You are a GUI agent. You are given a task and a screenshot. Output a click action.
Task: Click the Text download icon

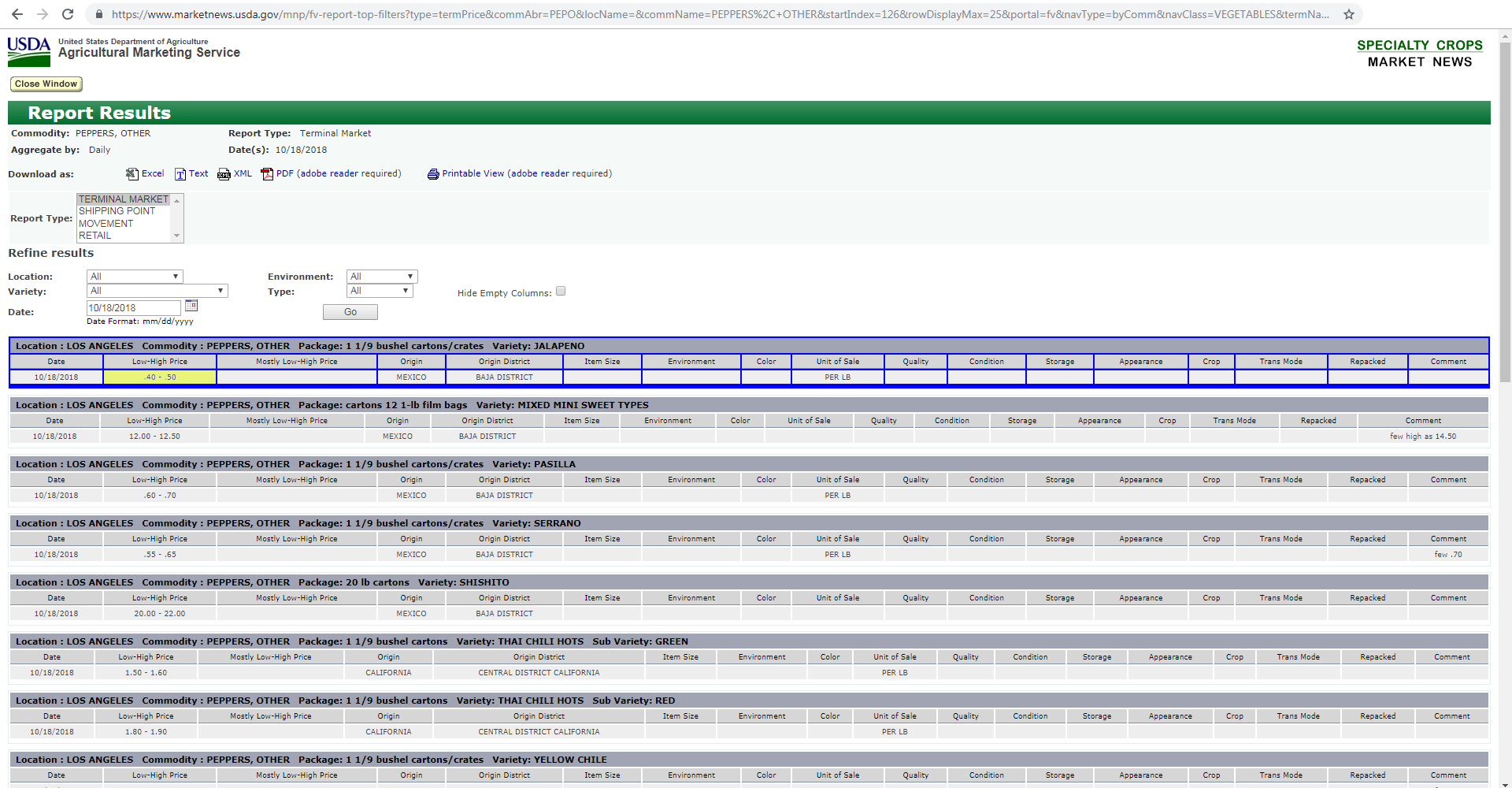pyautogui.click(x=180, y=174)
